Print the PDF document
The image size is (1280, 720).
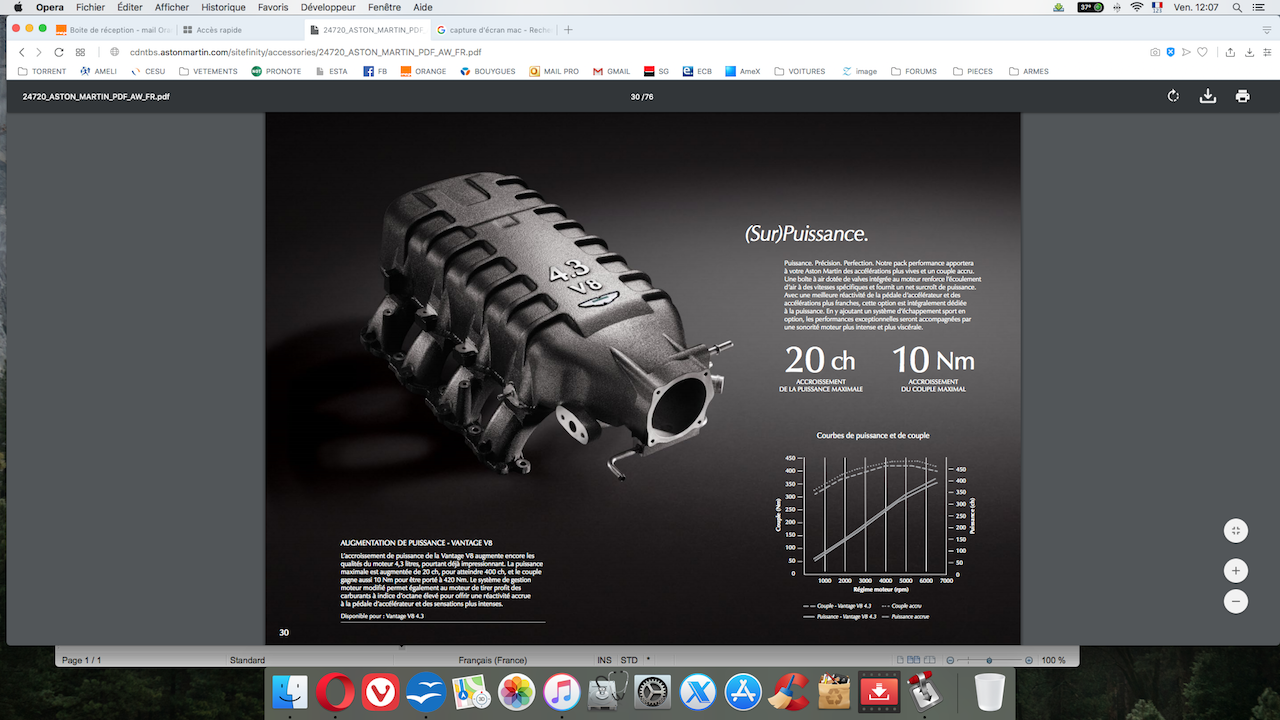1242,96
